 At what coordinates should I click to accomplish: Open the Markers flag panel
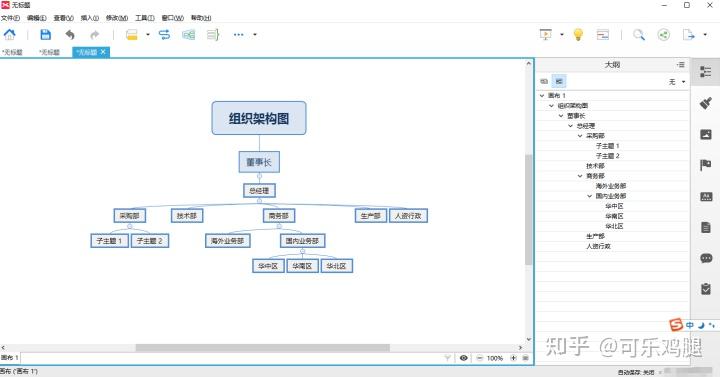click(706, 165)
